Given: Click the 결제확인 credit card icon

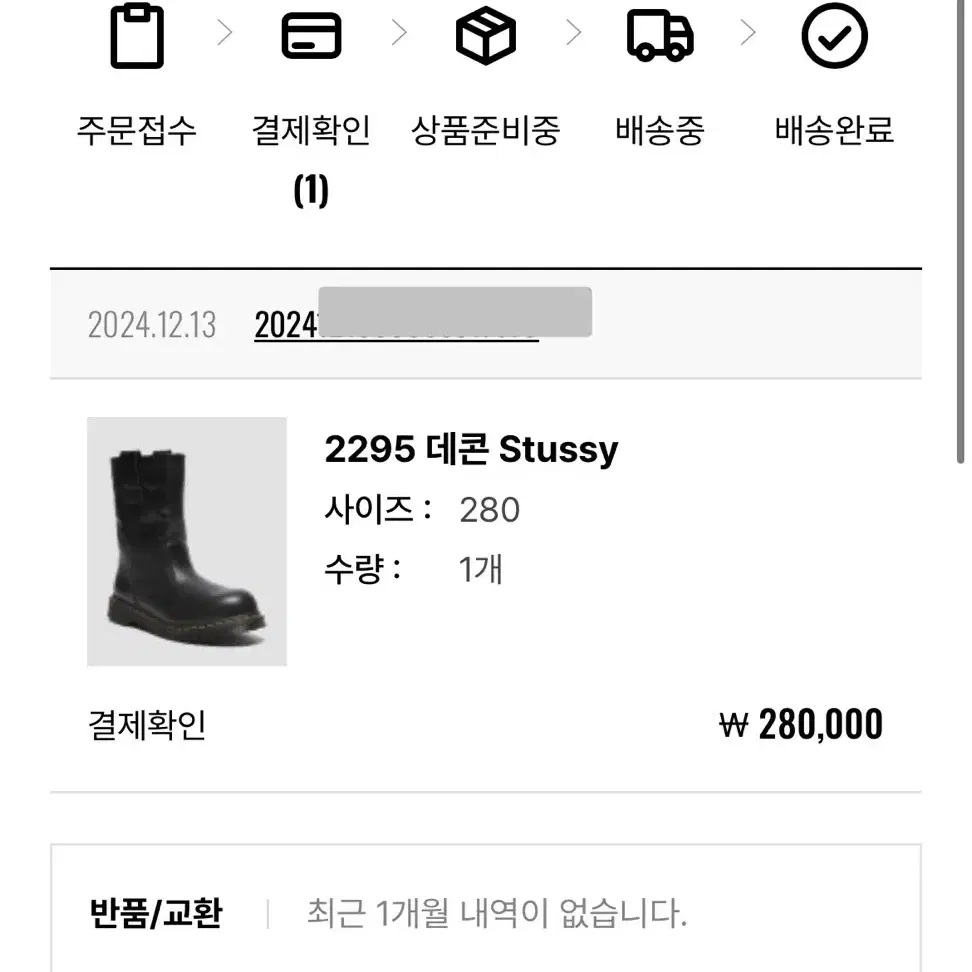Looking at the screenshot, I should click(311, 36).
